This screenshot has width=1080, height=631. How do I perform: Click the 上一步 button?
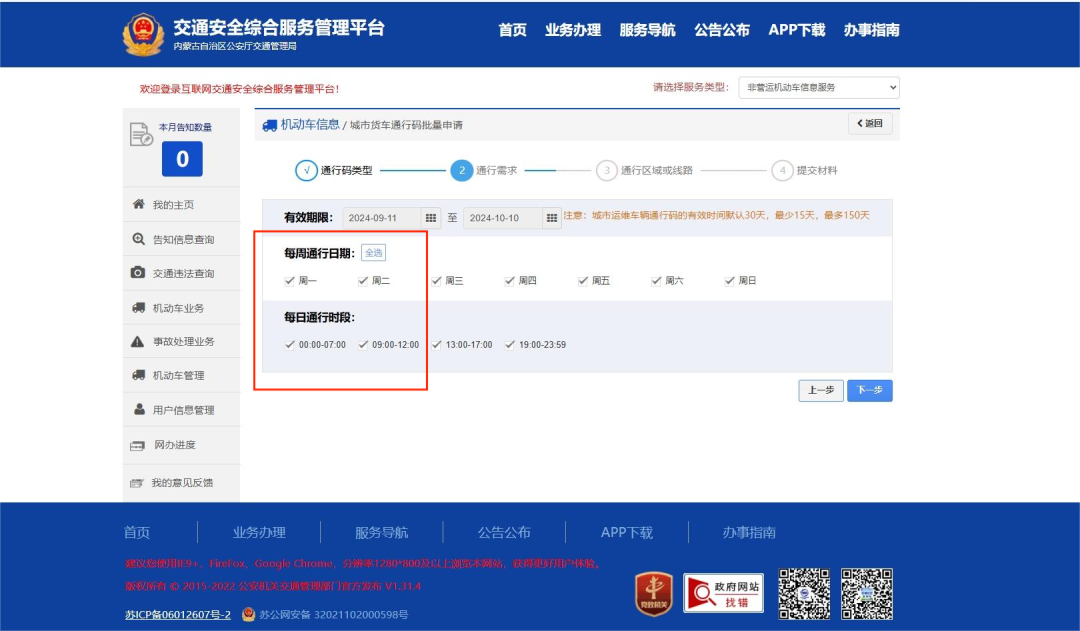pyautogui.click(x=821, y=391)
